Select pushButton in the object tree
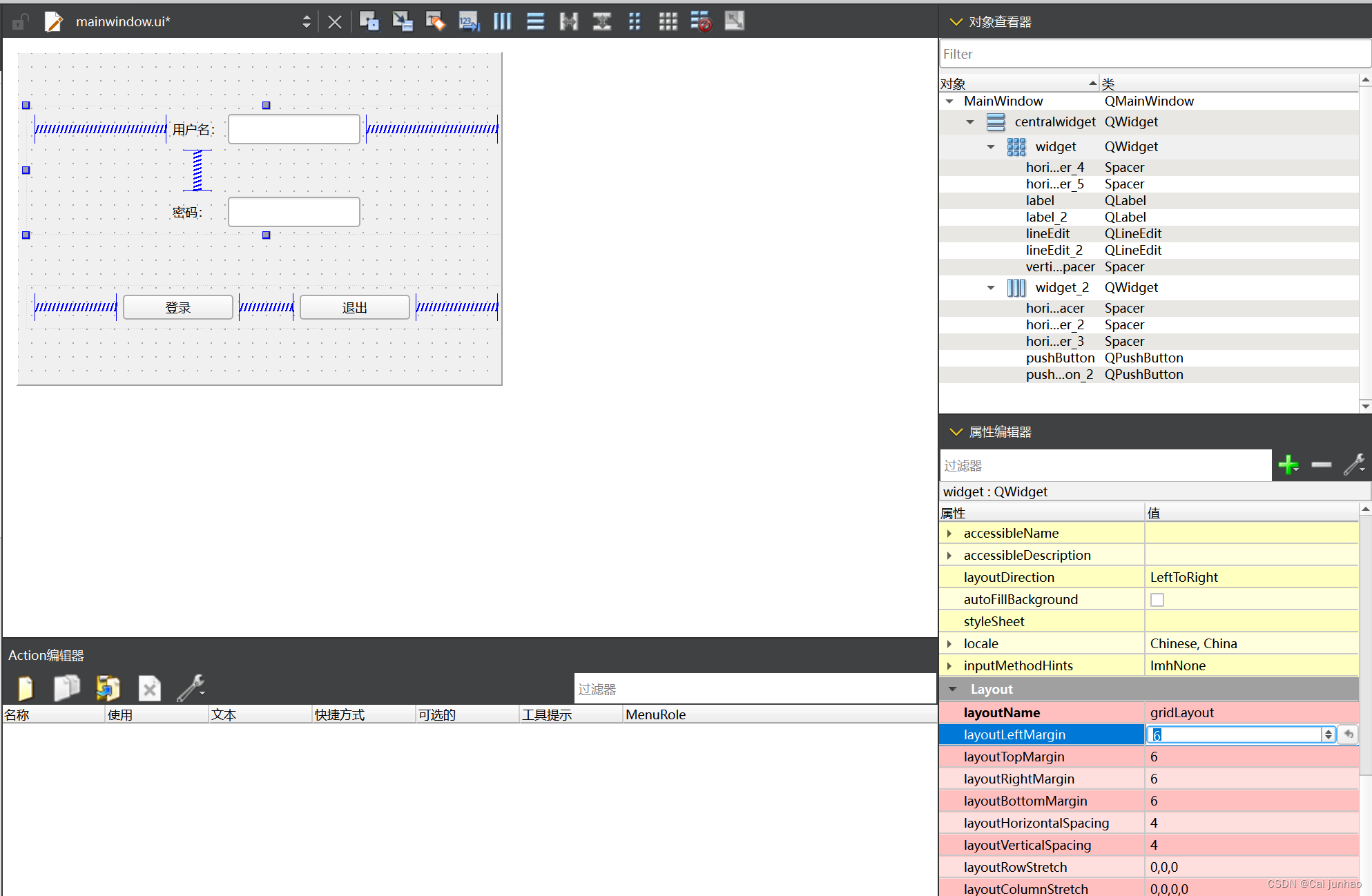This screenshot has height=896, width=1372. pos(1149,358)
